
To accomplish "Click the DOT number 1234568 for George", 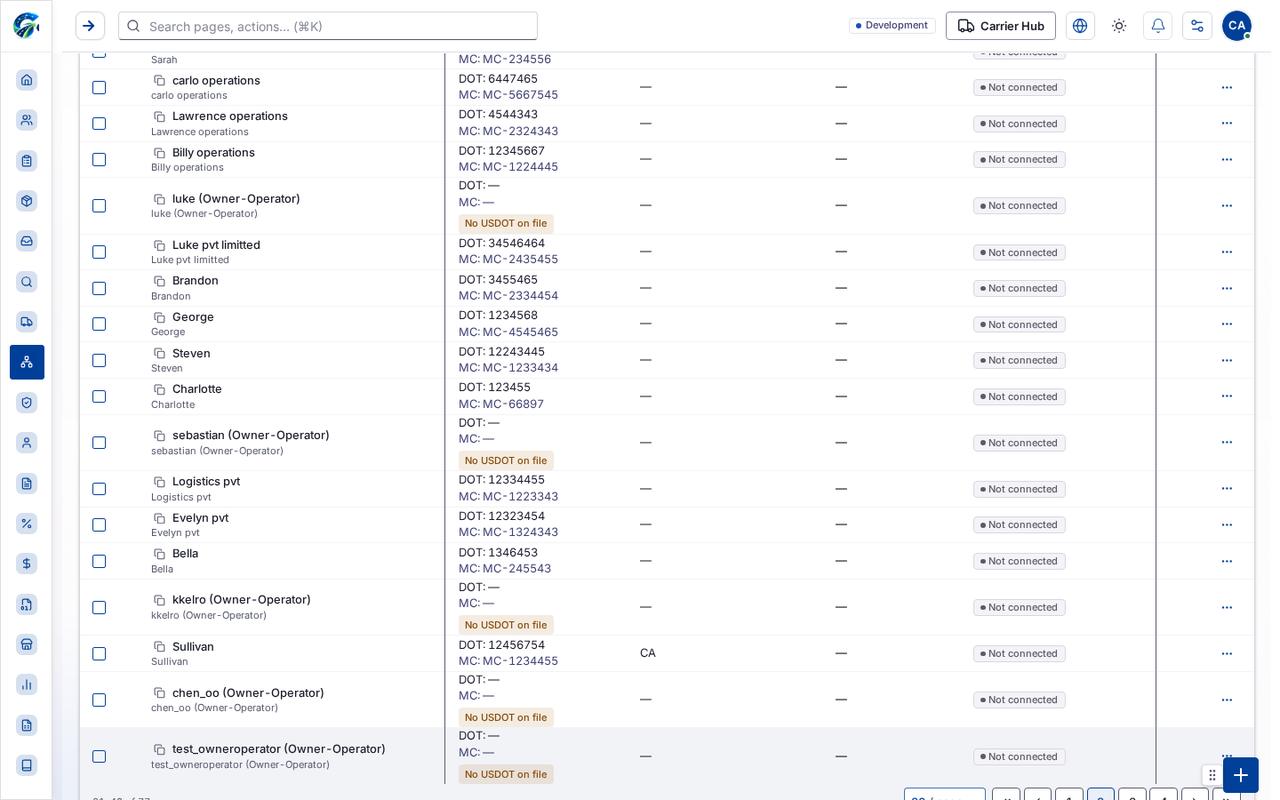I will click(513, 315).
